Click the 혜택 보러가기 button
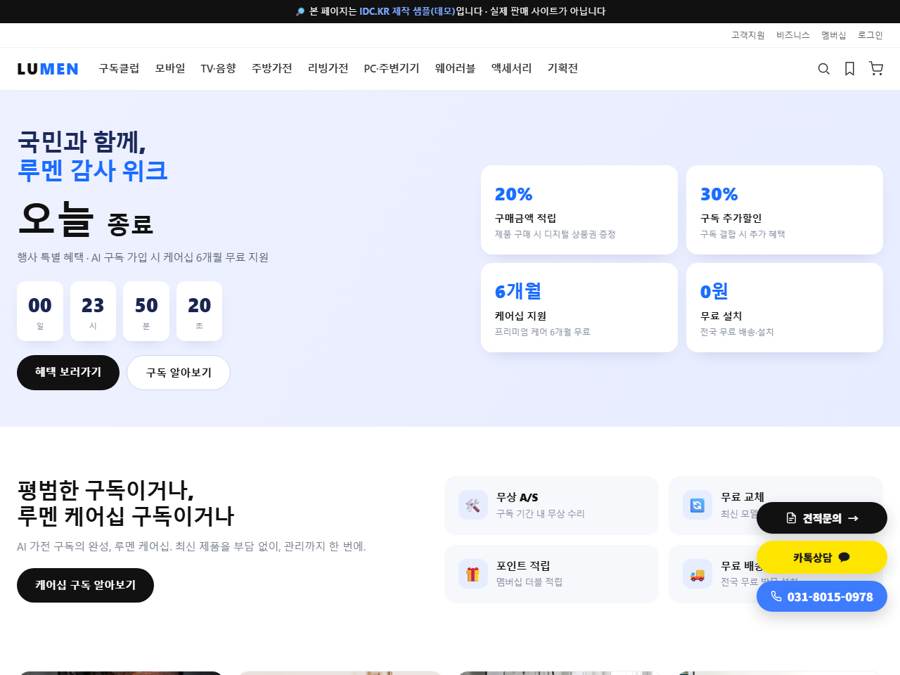 (x=68, y=372)
